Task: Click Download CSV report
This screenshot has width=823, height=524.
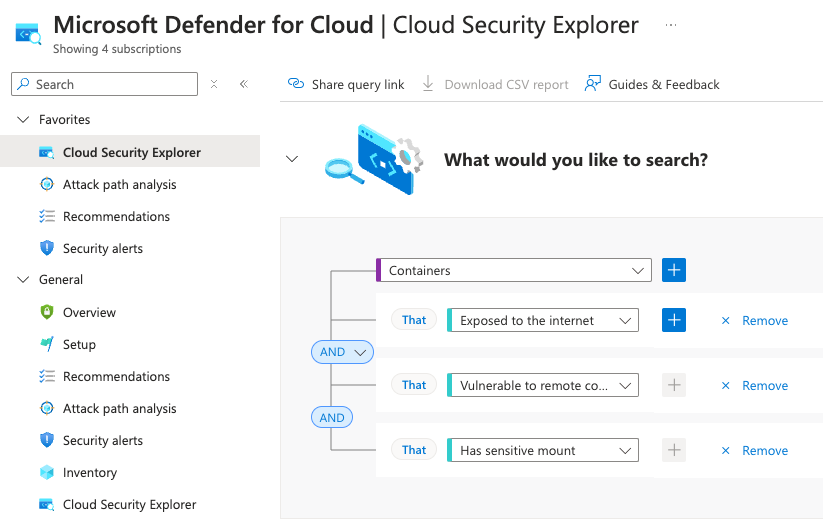Action: (x=495, y=84)
